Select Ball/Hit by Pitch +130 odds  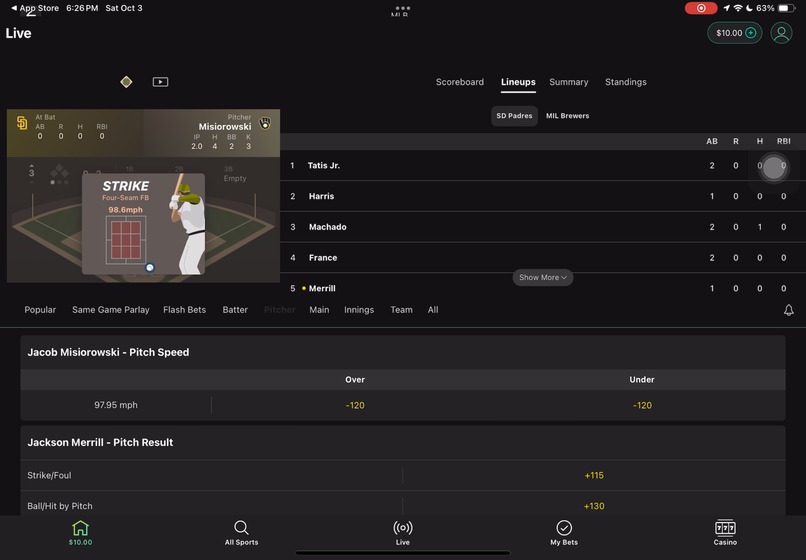(594, 505)
